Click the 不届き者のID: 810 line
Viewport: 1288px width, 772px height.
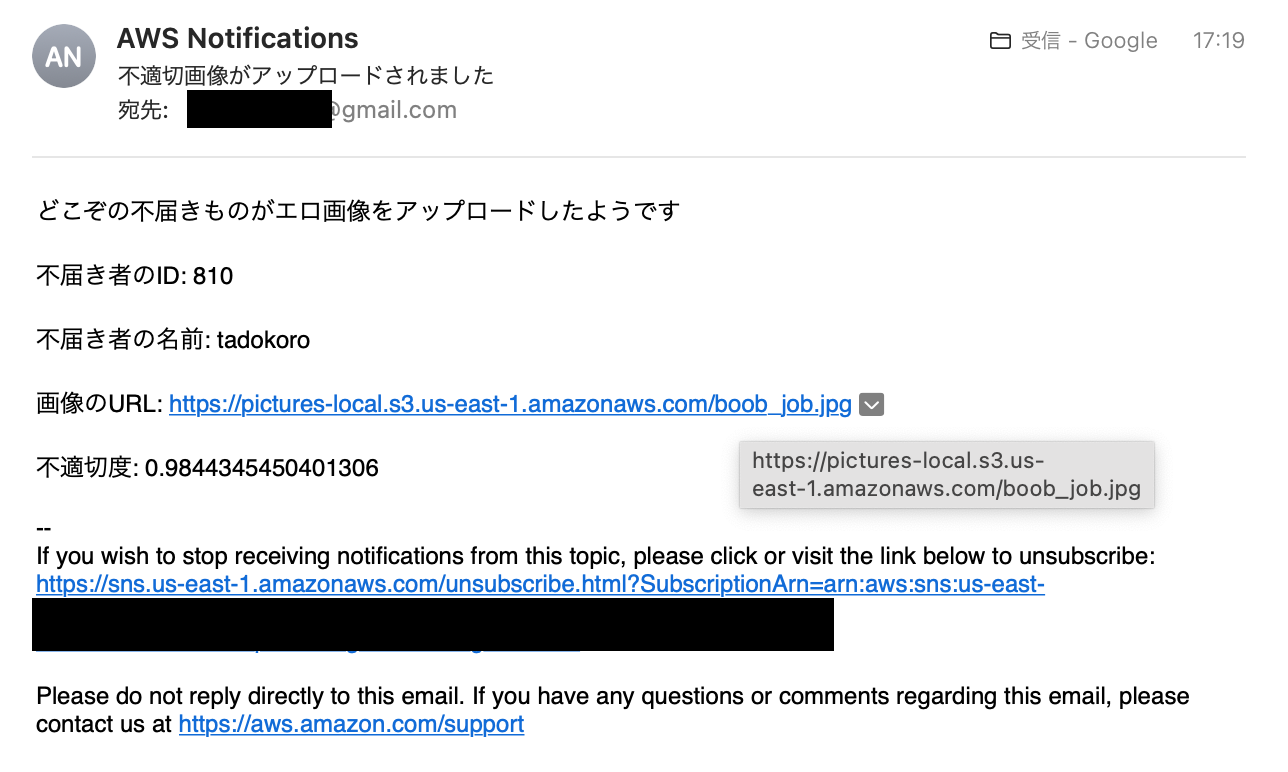click(x=135, y=276)
